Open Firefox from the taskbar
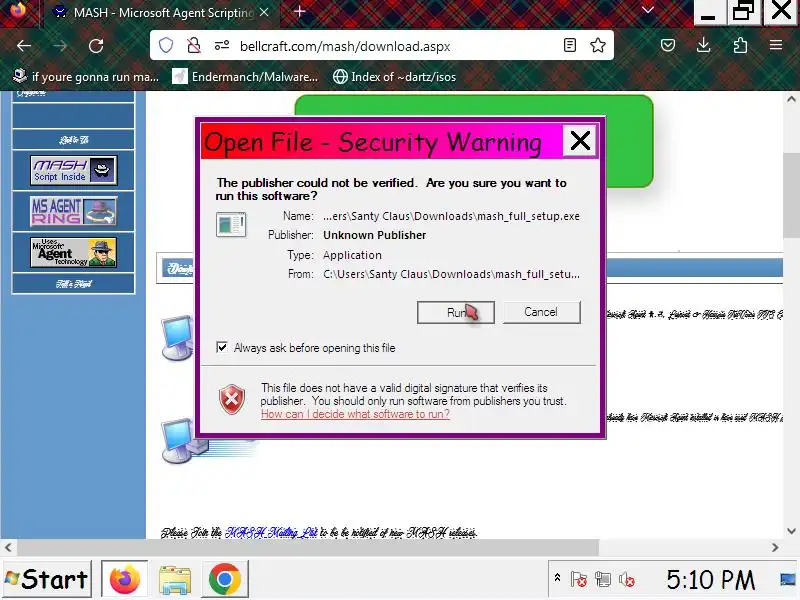800x600 pixels. [x=124, y=579]
